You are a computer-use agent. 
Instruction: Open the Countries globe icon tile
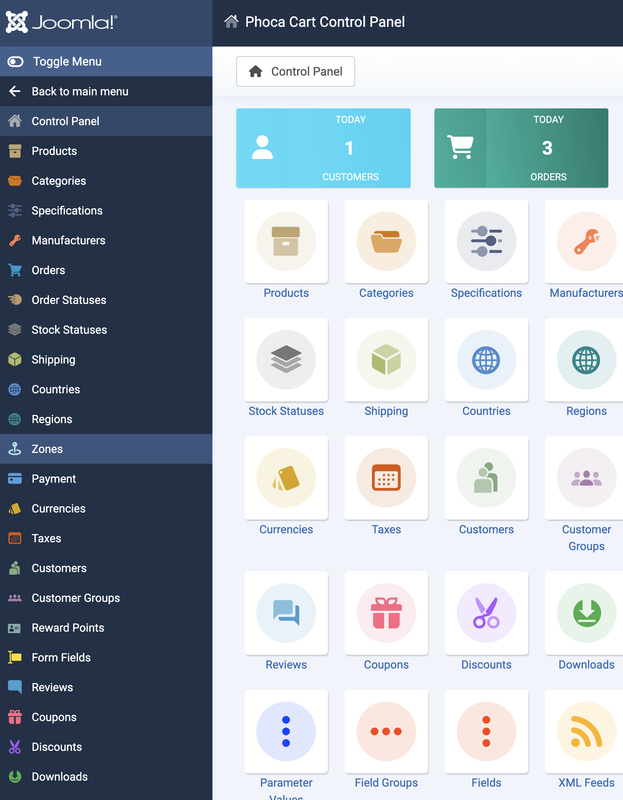[x=486, y=360]
